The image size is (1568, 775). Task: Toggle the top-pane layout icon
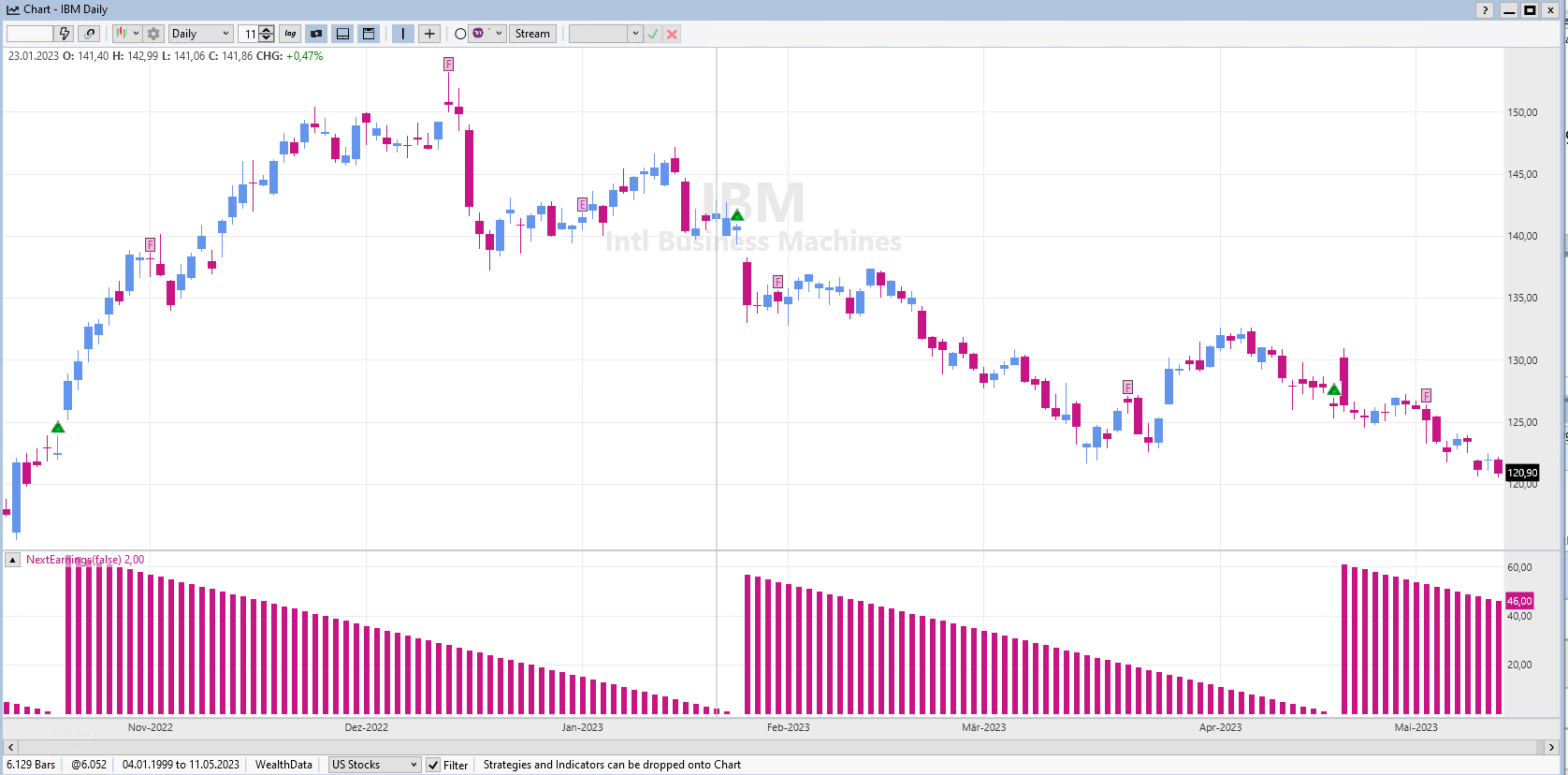(369, 34)
